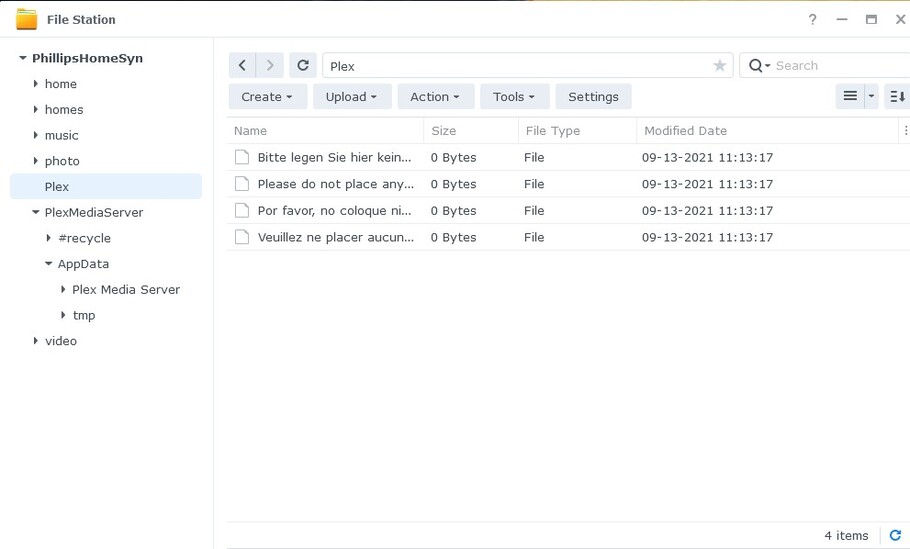Viewport: 910px width, 549px height.
Task: Open the Action dropdown
Action: click(436, 96)
